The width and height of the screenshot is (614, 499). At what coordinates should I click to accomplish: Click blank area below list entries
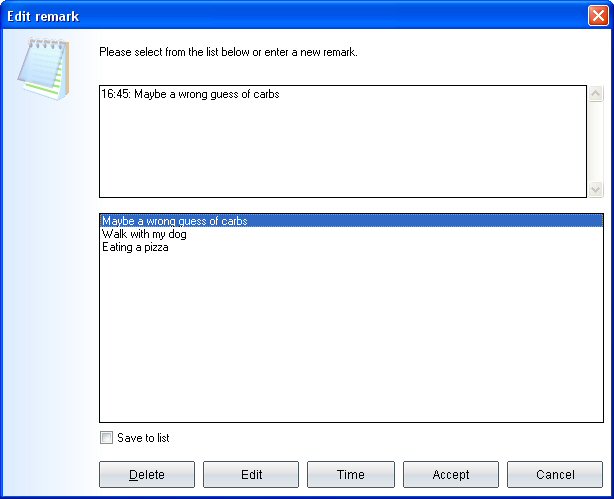(x=350, y=340)
